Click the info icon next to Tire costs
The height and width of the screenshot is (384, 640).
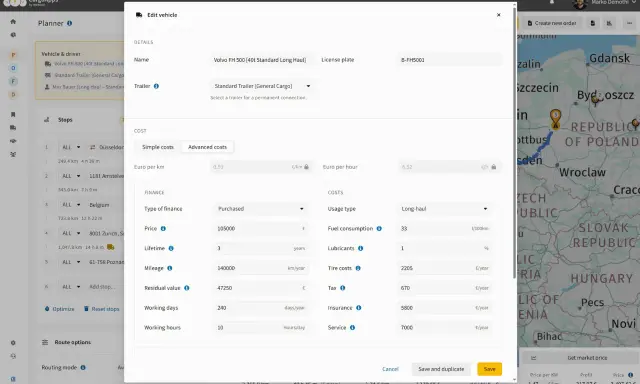coord(358,268)
